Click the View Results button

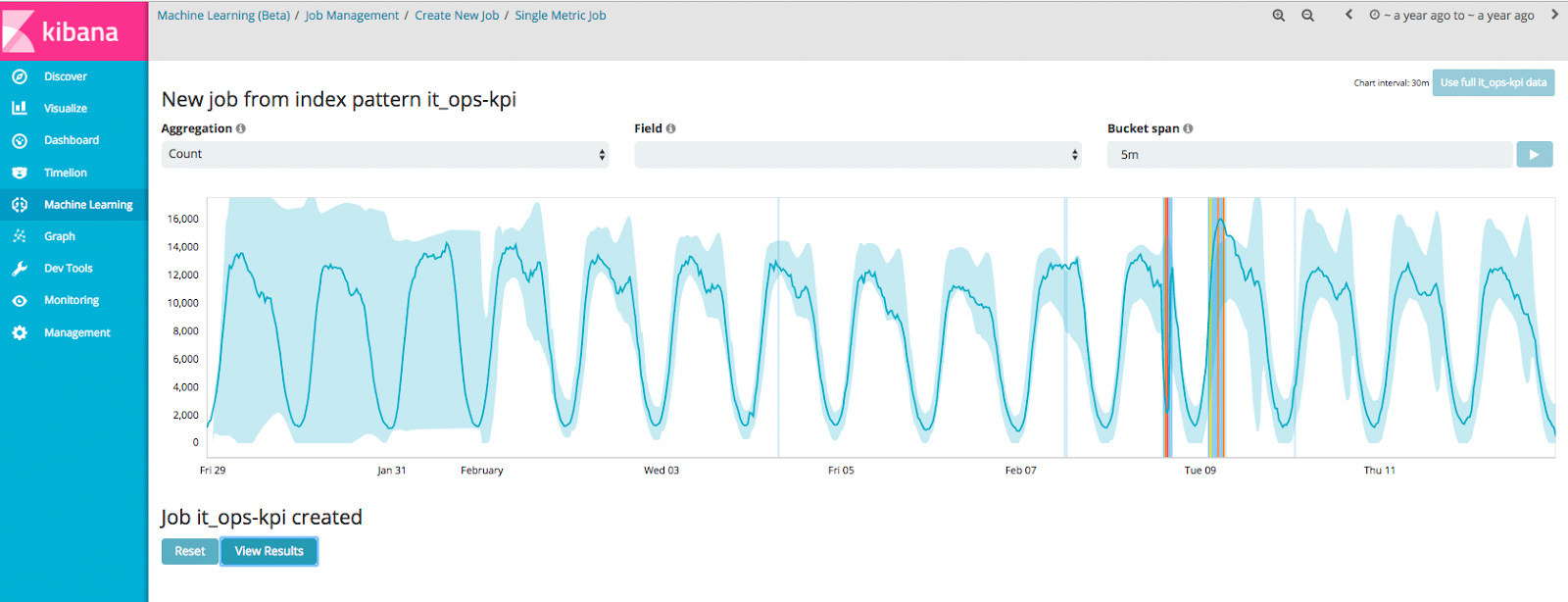click(x=269, y=551)
